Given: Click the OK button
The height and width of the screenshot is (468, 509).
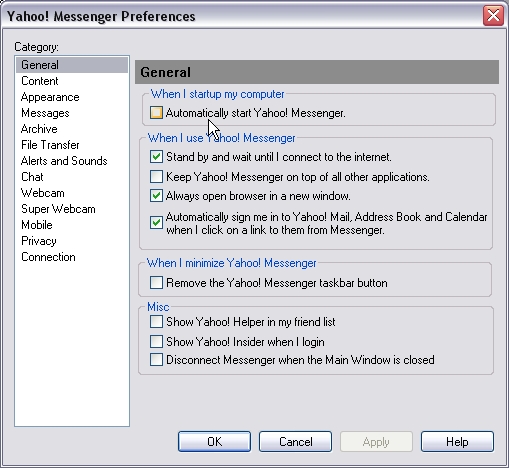Looking at the screenshot, I should (x=214, y=442).
